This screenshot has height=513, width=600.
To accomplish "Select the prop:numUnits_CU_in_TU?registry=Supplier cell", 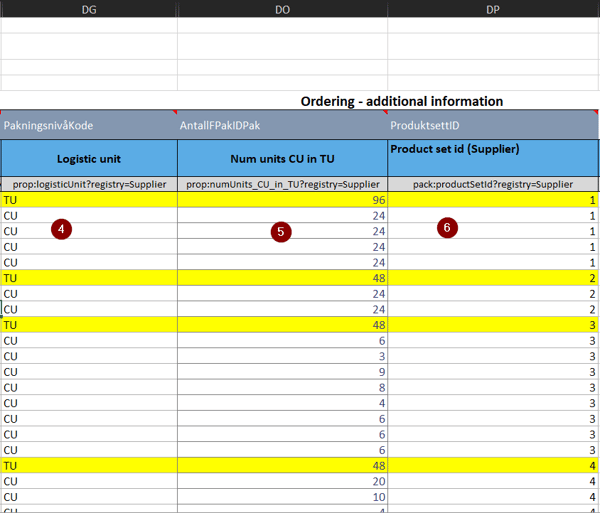I will (x=282, y=184).
